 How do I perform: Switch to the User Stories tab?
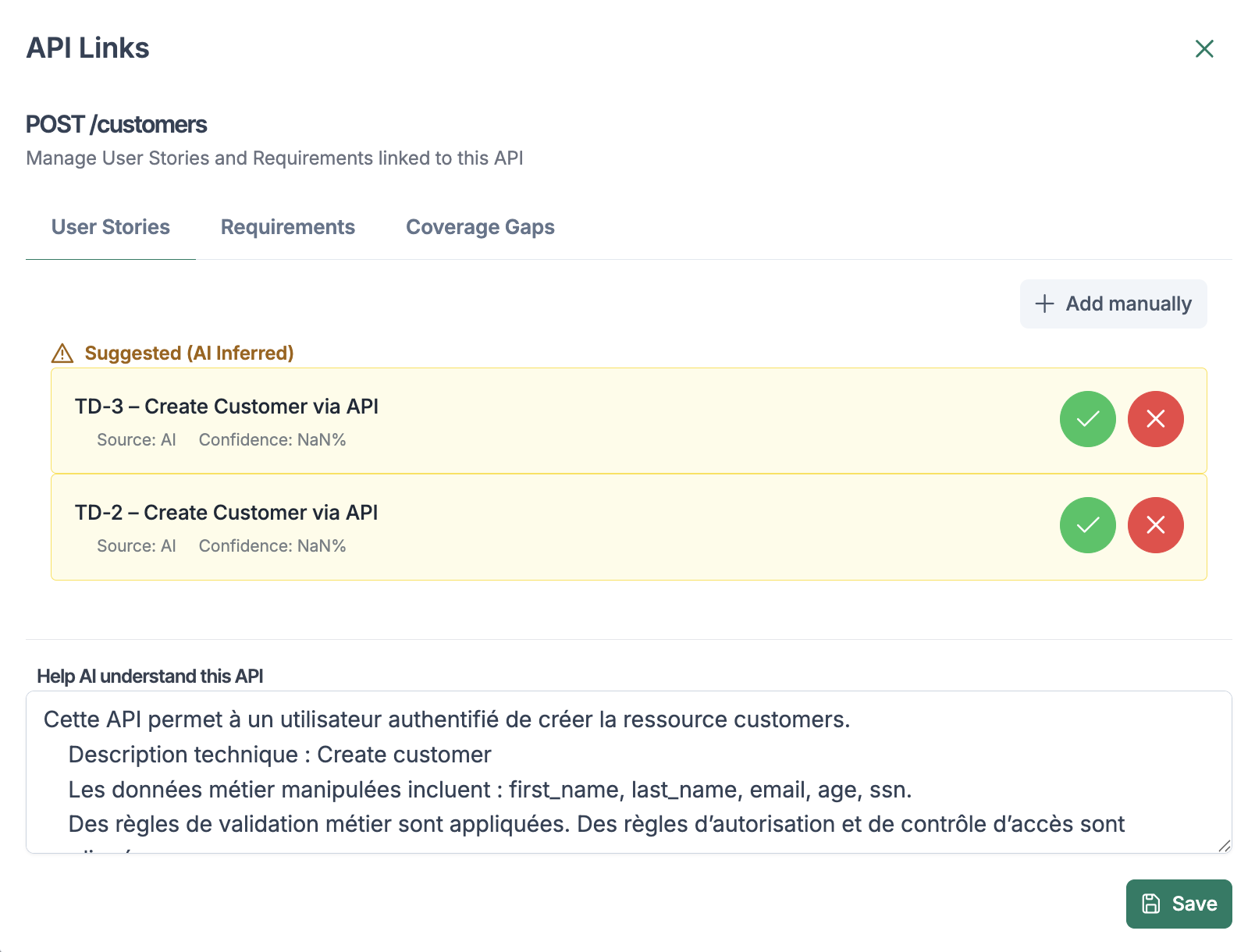pyautogui.click(x=111, y=227)
